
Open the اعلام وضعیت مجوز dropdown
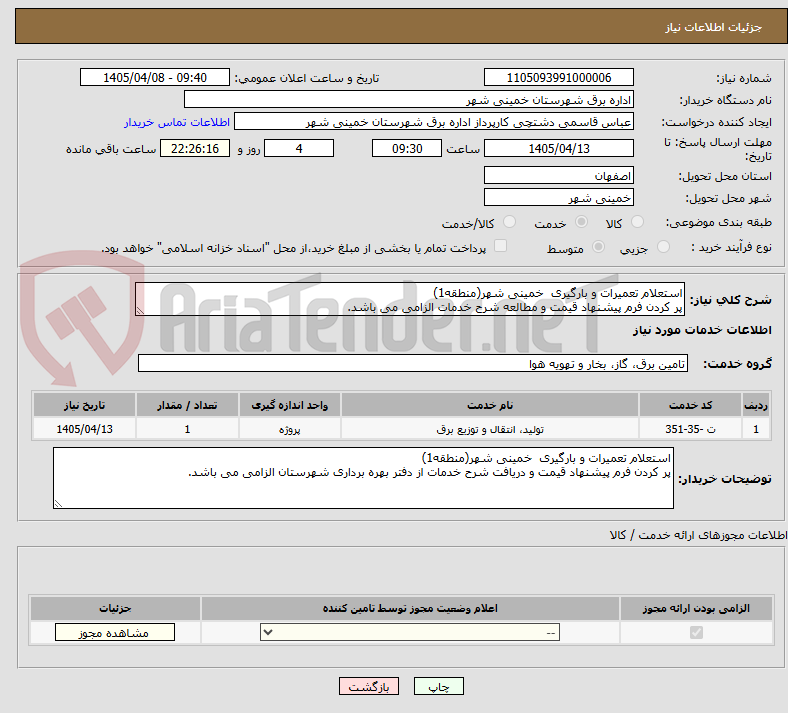(x=410, y=632)
